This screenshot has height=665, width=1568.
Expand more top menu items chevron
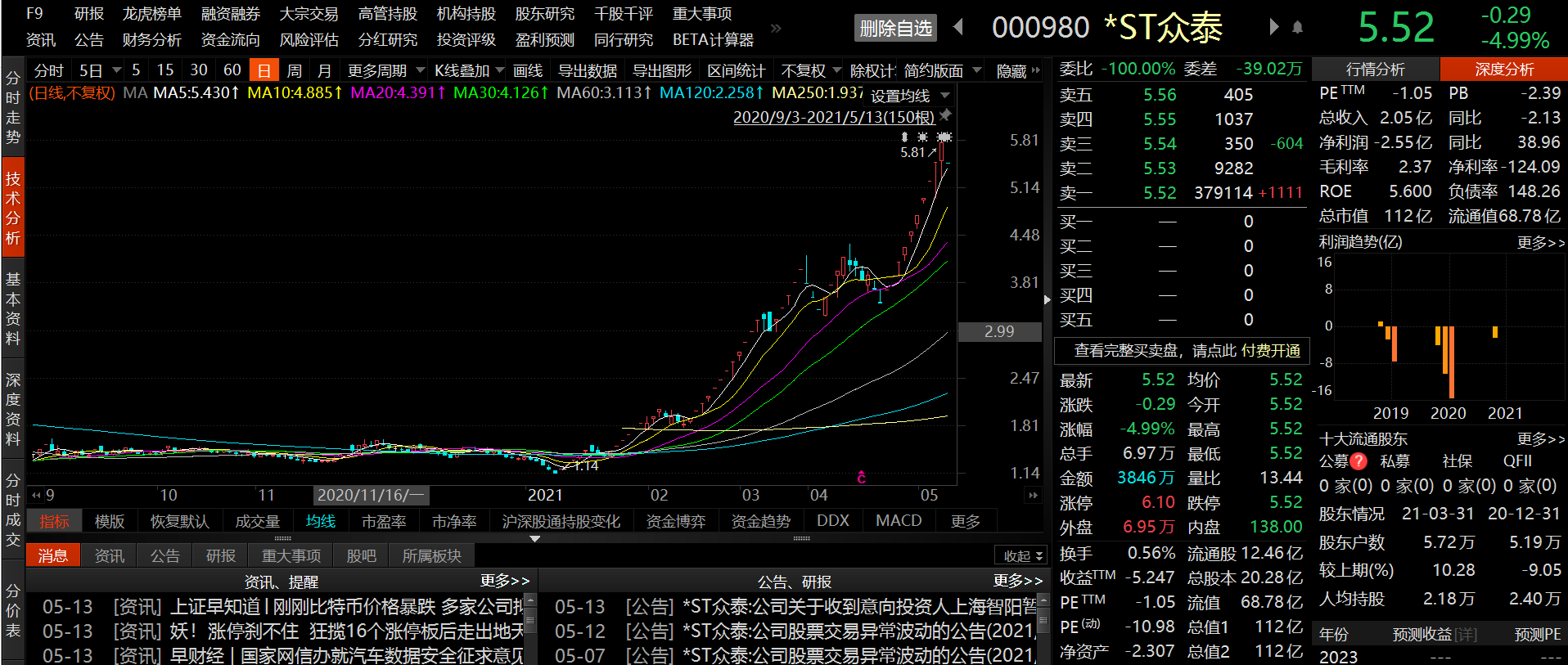point(776,28)
